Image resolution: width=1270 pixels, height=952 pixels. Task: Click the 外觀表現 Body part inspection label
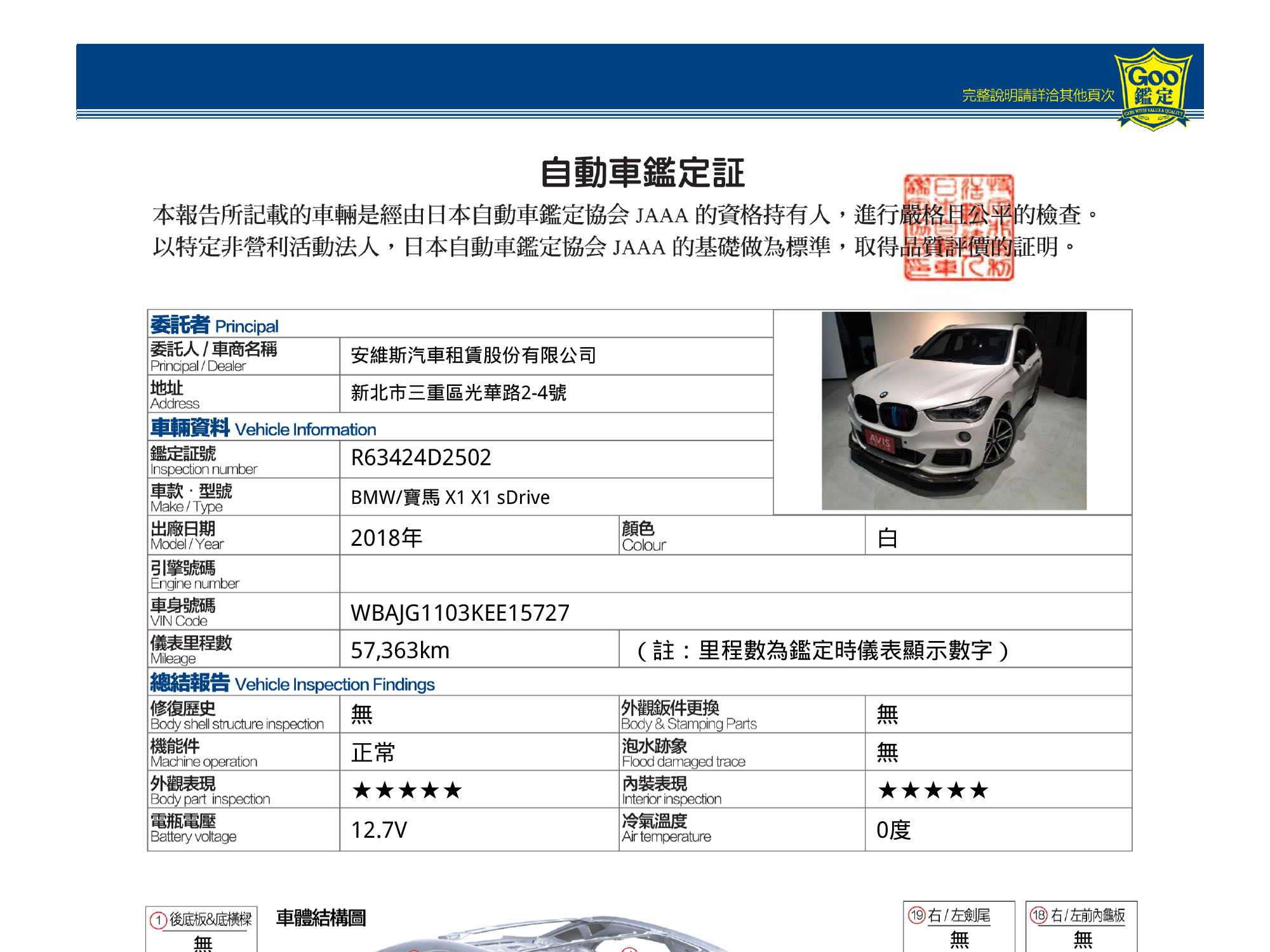pos(210,791)
